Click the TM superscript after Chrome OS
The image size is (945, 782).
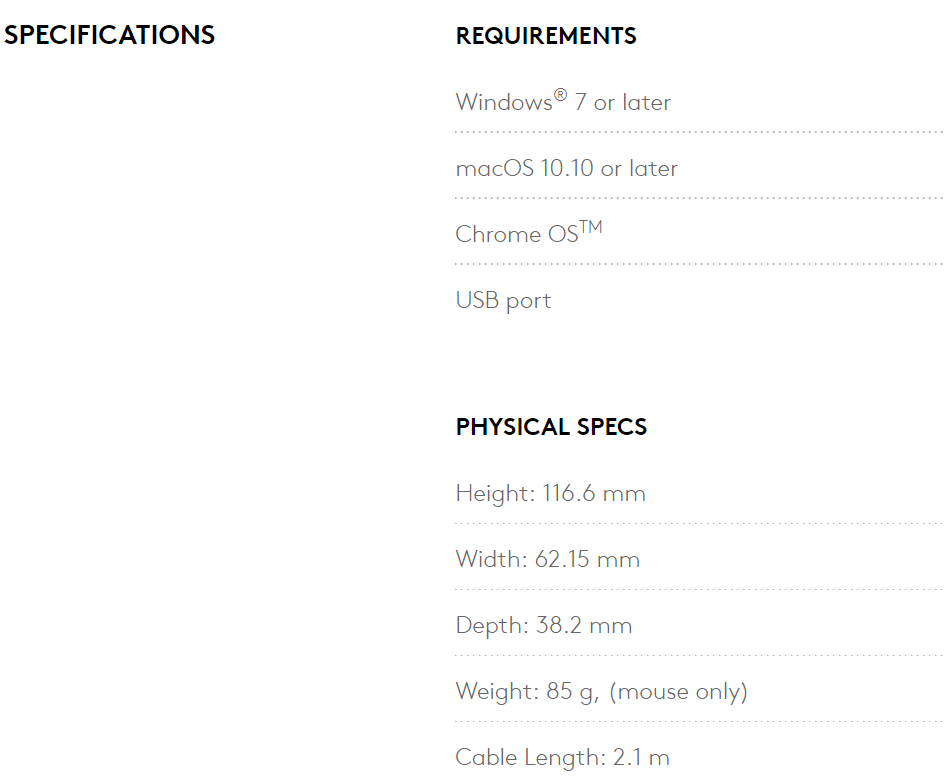[591, 227]
